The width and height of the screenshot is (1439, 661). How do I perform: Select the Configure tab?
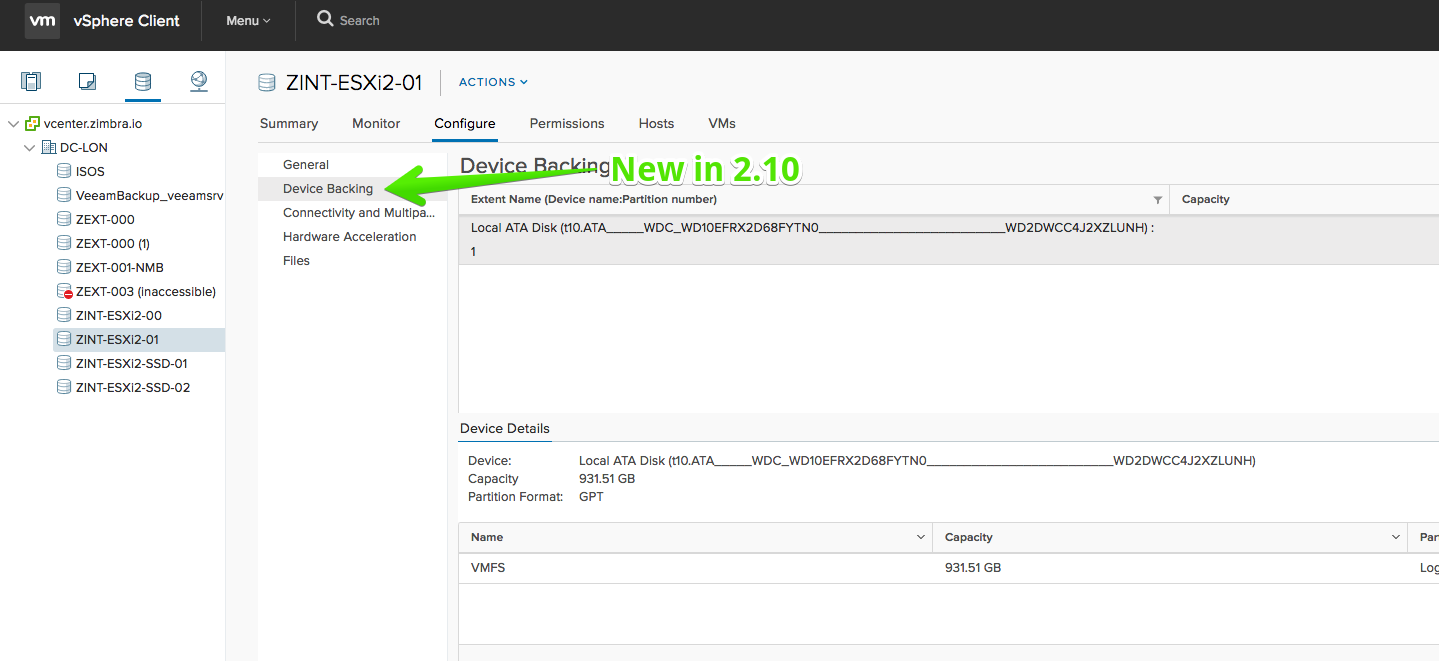pos(465,123)
